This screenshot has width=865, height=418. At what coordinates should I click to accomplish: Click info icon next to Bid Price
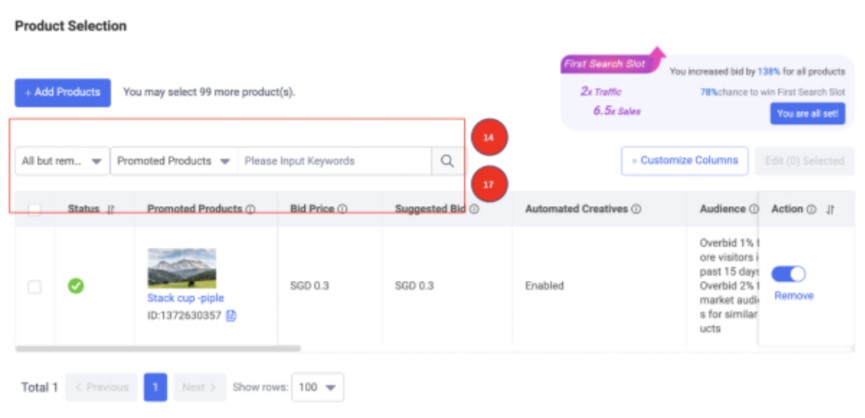[342, 210]
